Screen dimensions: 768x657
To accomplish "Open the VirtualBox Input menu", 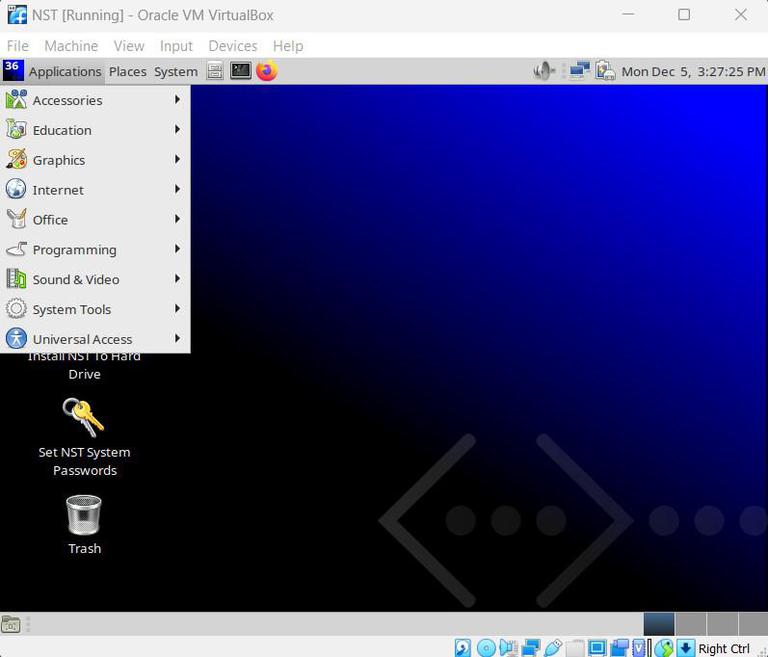I will 176,46.
